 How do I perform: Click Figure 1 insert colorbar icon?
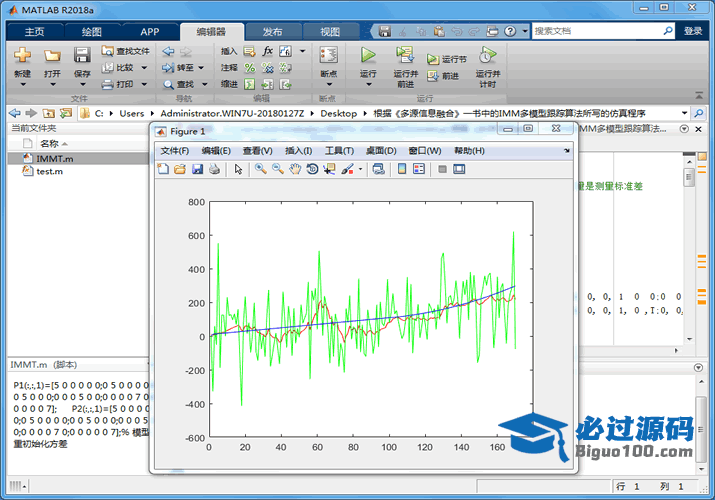click(x=402, y=169)
